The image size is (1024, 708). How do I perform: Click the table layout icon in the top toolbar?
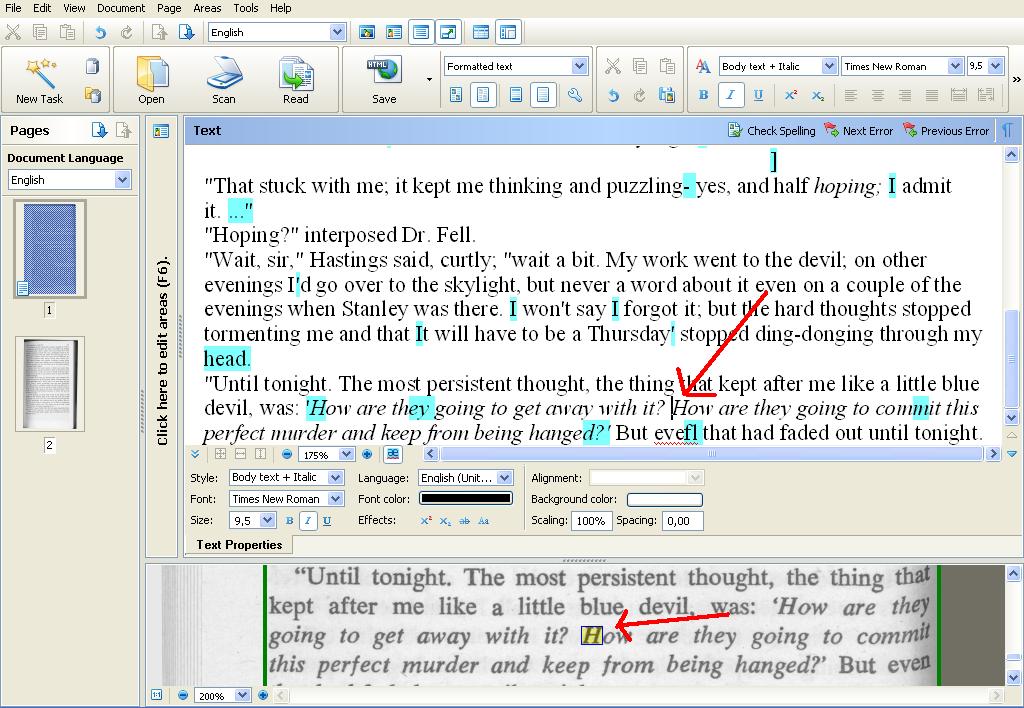click(481, 32)
